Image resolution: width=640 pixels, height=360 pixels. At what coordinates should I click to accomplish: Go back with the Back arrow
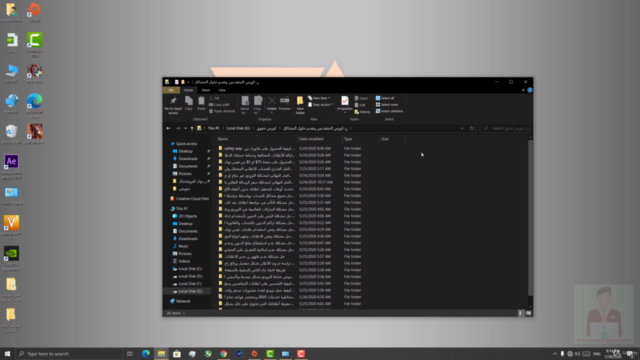pos(168,128)
